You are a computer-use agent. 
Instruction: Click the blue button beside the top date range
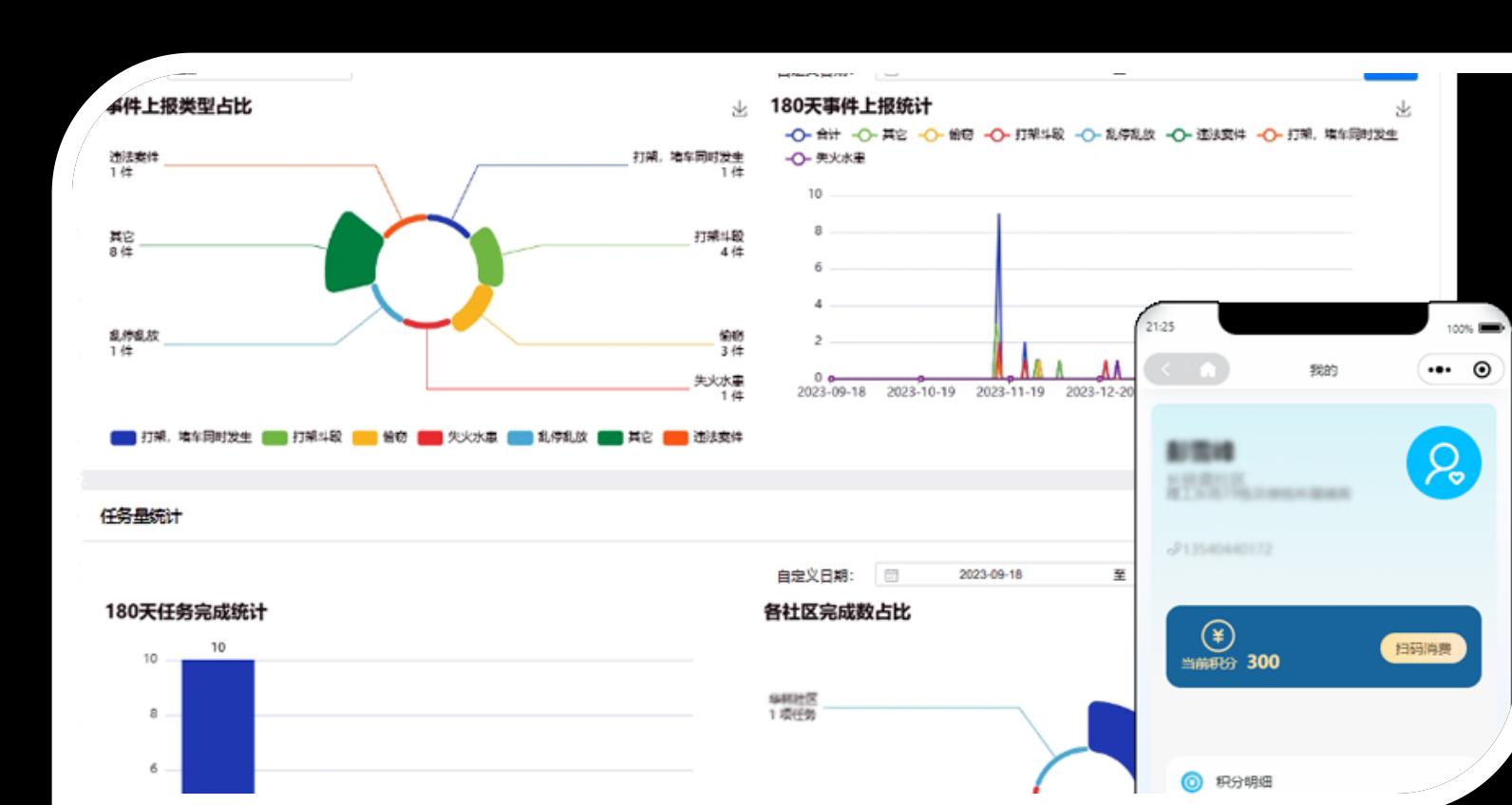[1390, 74]
